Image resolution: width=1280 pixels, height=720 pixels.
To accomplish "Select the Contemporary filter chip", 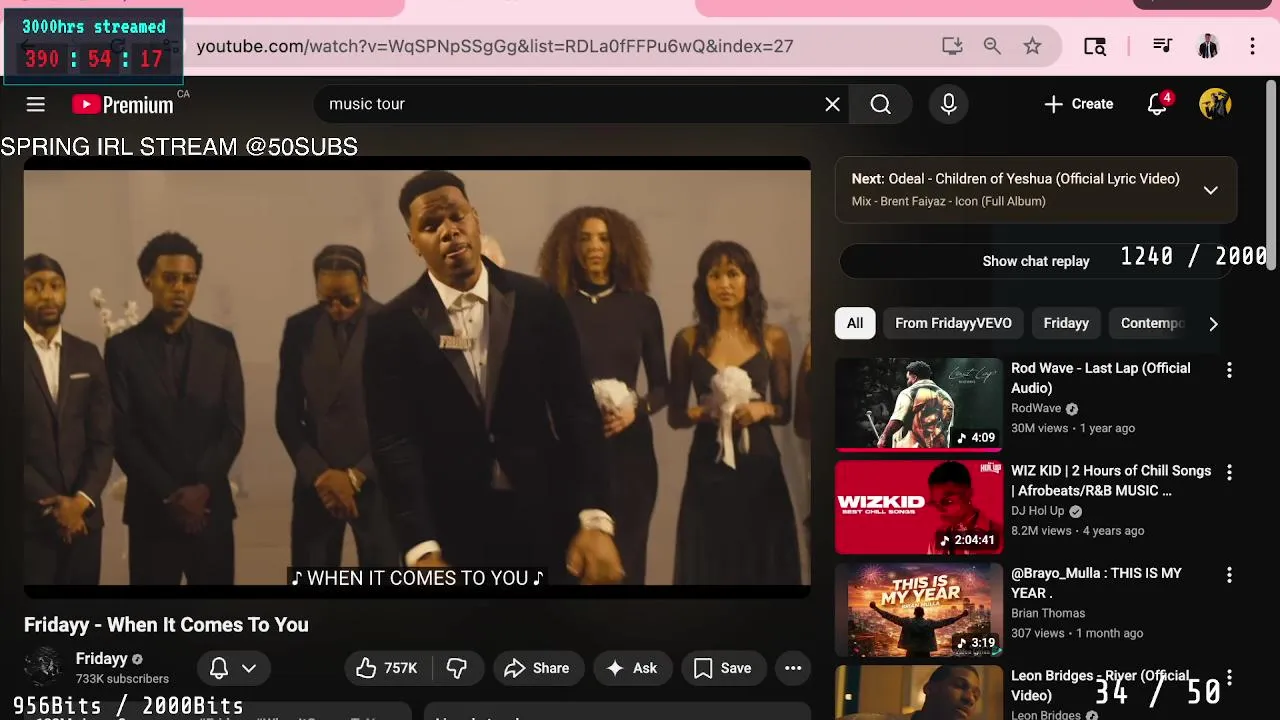I will click(1152, 323).
